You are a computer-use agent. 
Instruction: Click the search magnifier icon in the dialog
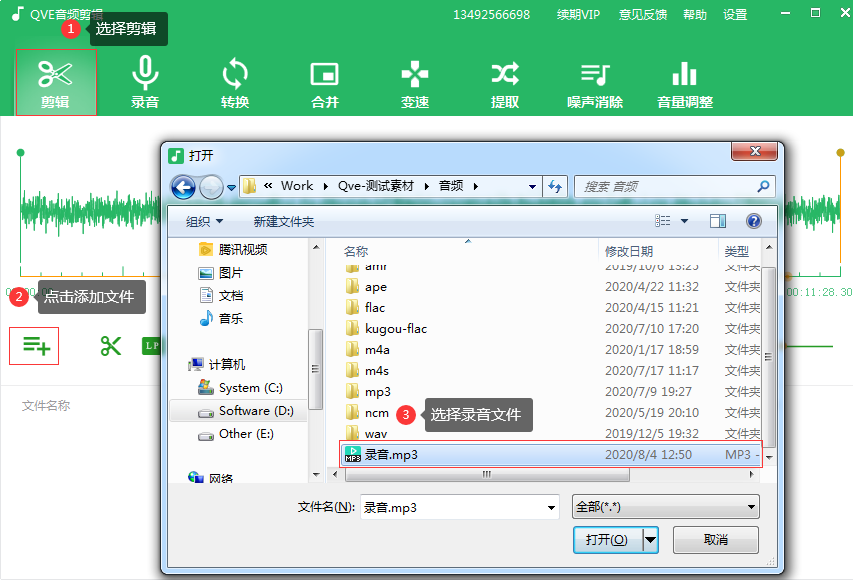(x=763, y=187)
